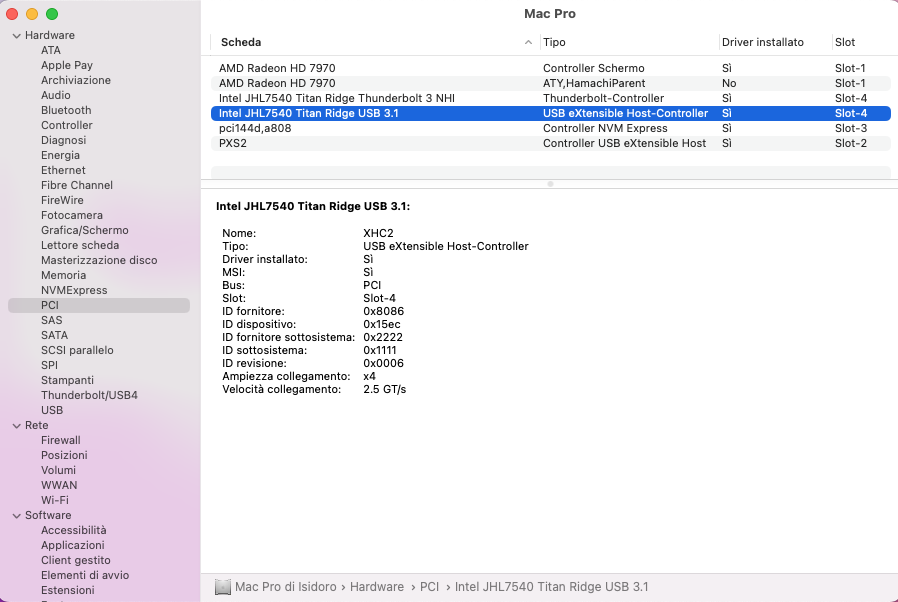The height and width of the screenshot is (602, 898).
Task: Select ATA in the sidebar
Action: 50,50
